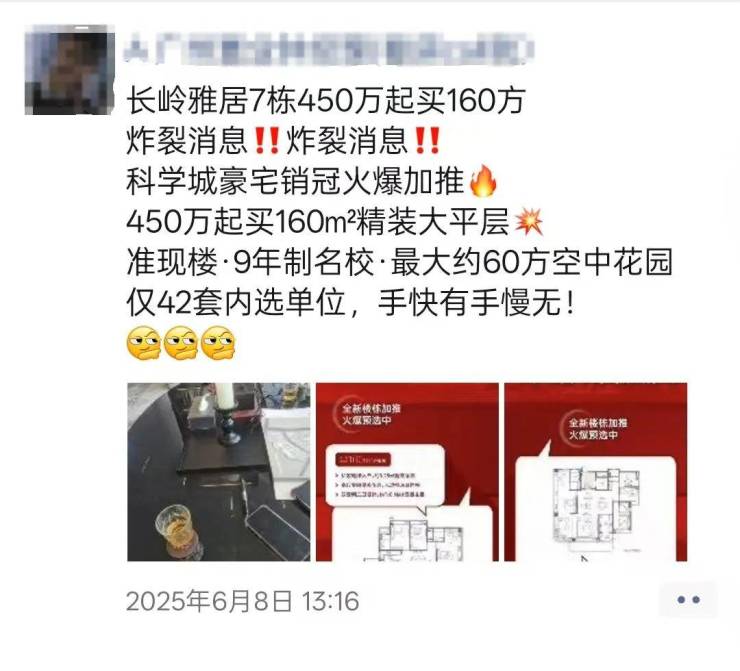Click the 450万起买160m²精装大平层 text line
This screenshot has width=740, height=671.
318,222
